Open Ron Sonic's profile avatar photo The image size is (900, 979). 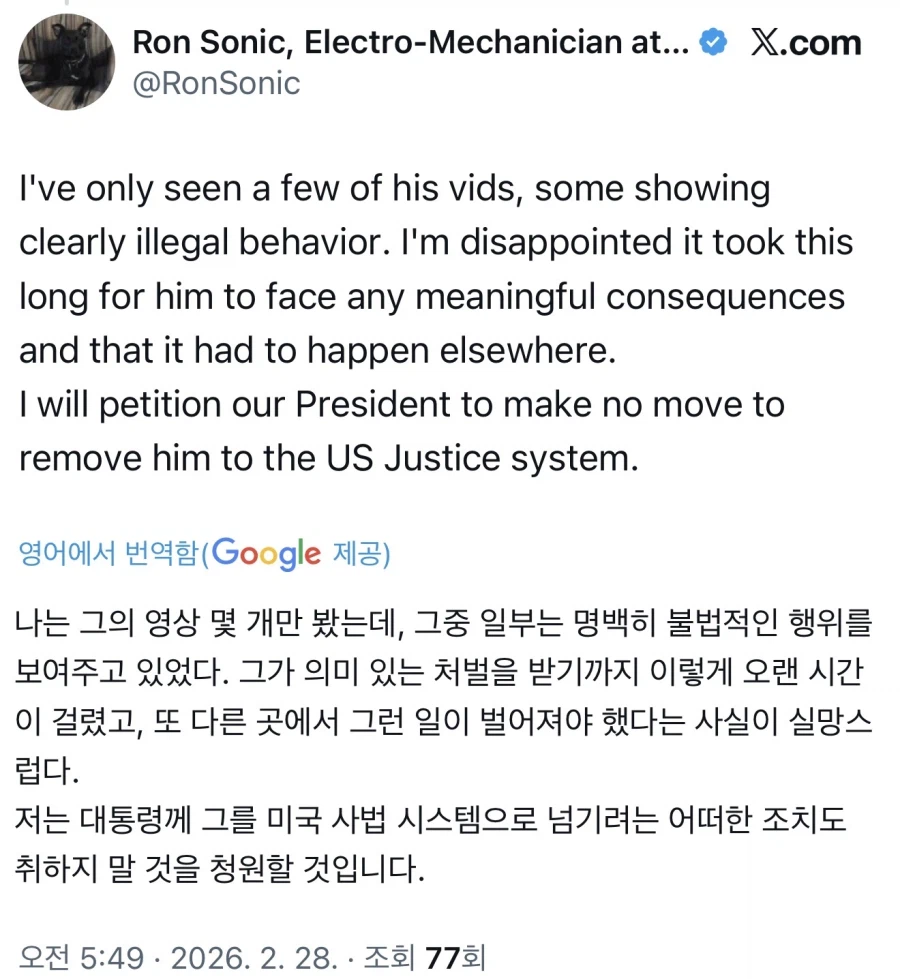pyautogui.click(x=67, y=63)
